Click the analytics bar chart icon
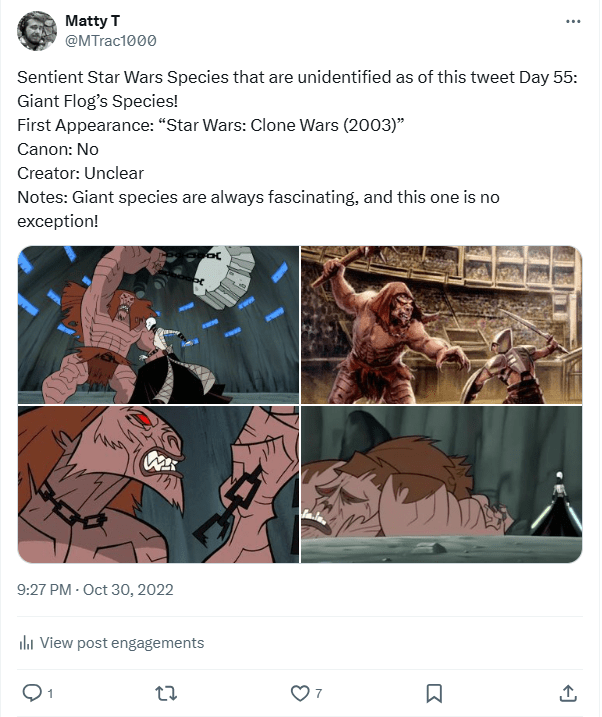Image resolution: width=602 pixels, height=717 pixels. coord(26,643)
